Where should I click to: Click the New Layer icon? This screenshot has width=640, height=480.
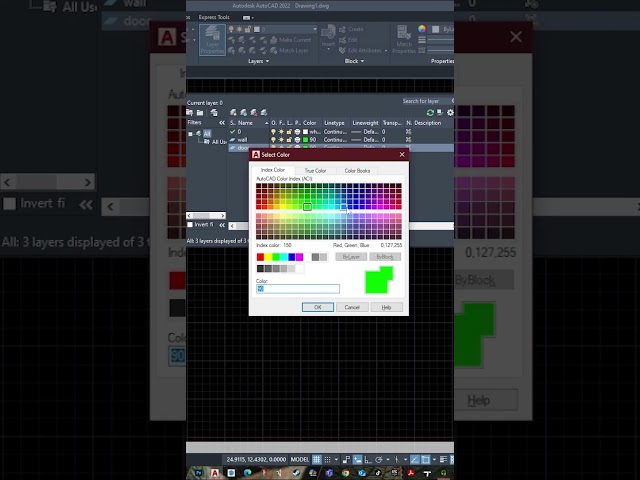click(x=233, y=112)
